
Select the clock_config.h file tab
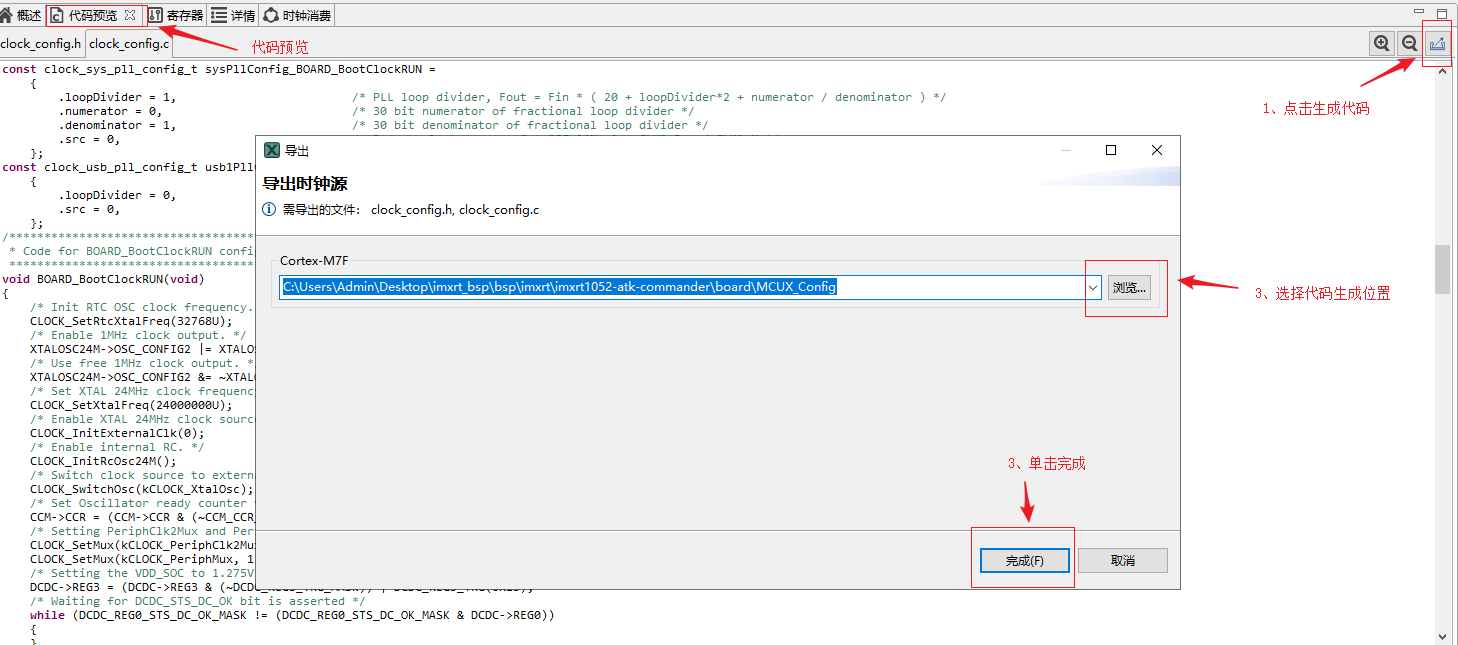[x=41, y=44]
